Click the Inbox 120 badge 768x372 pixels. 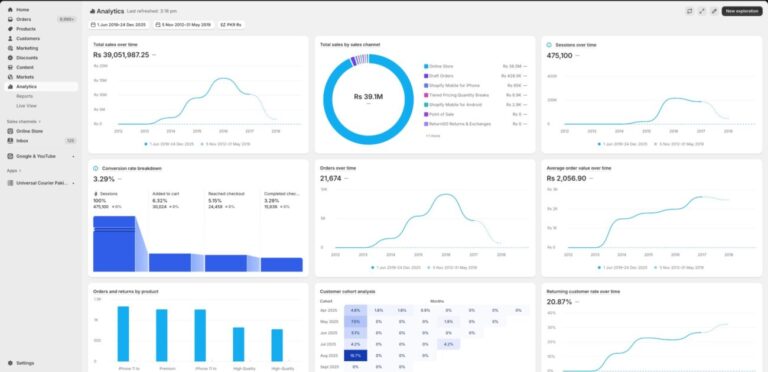pos(70,140)
